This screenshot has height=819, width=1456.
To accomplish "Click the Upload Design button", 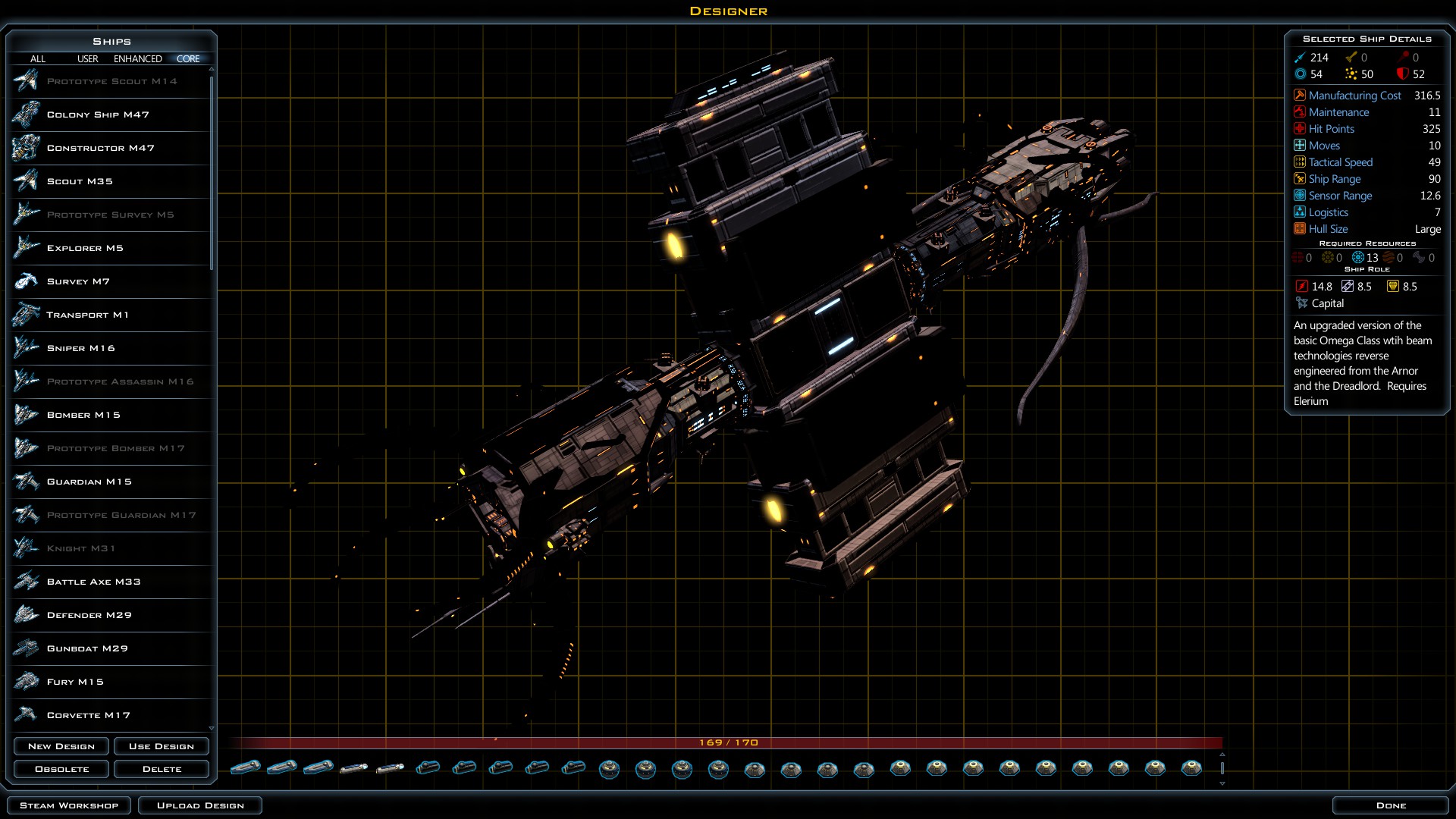I will click(200, 805).
